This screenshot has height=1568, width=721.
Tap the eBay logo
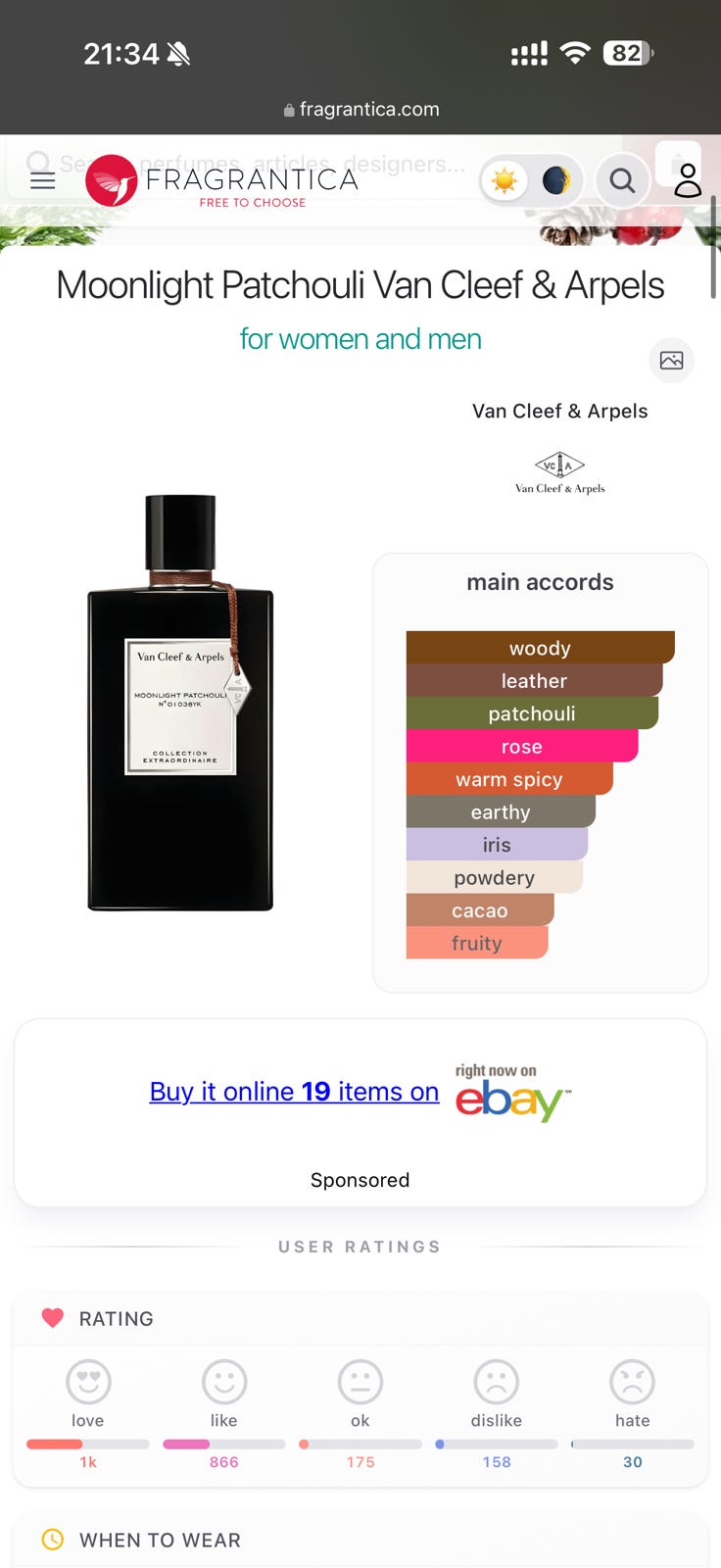[x=512, y=1094]
